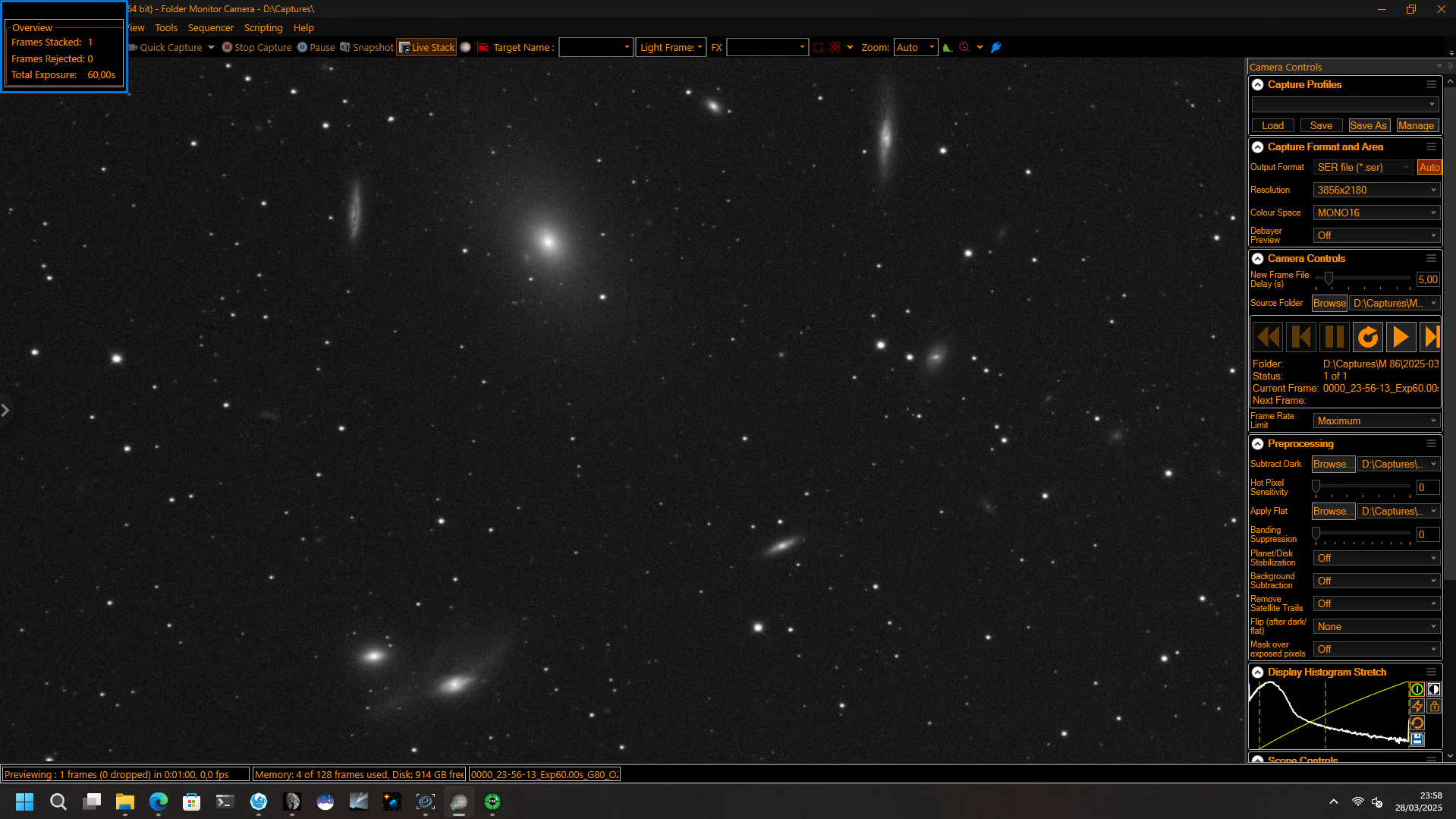Click Browse next to Source Folder

coord(1329,303)
